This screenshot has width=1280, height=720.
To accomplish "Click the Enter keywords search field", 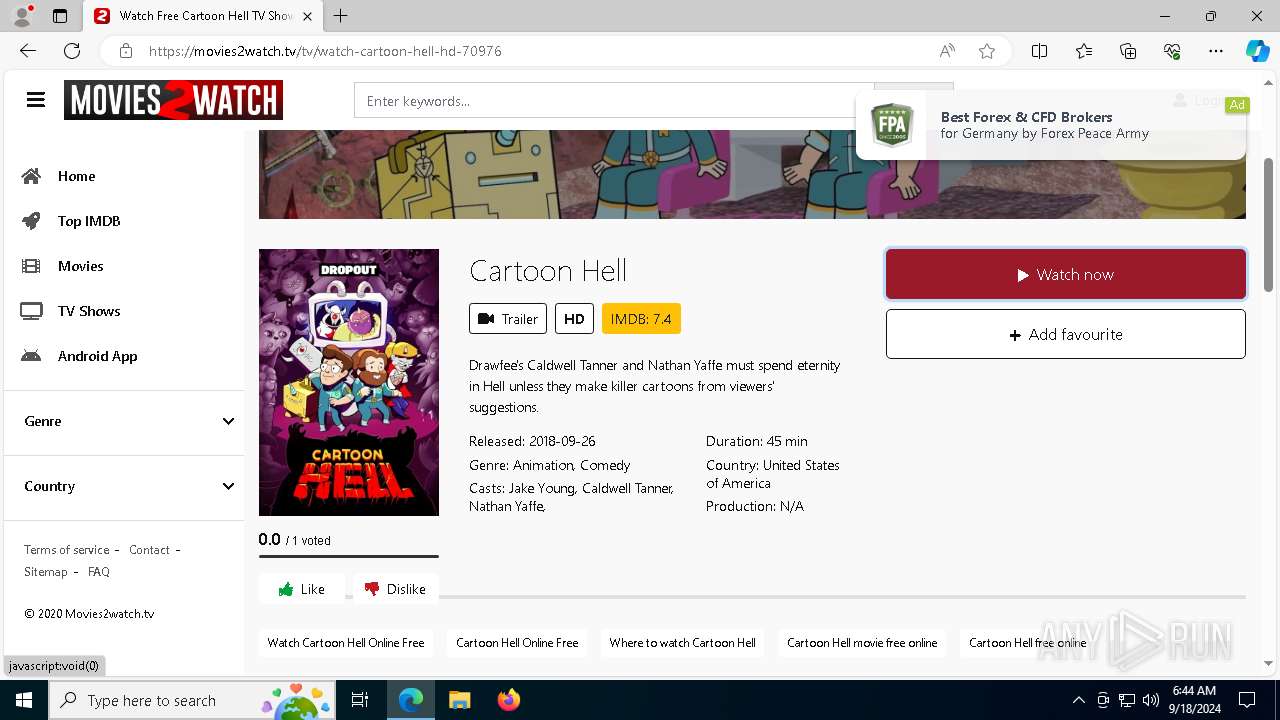I will (x=614, y=101).
